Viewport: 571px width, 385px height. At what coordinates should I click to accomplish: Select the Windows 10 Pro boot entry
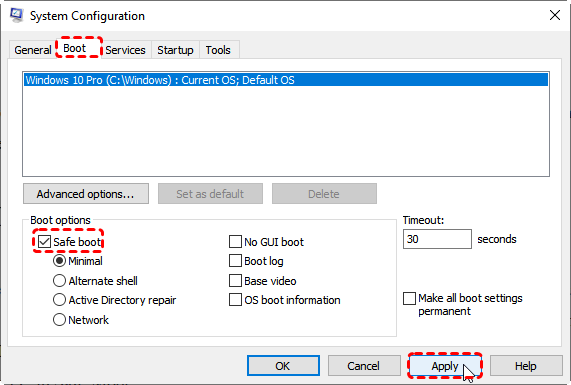(x=286, y=80)
